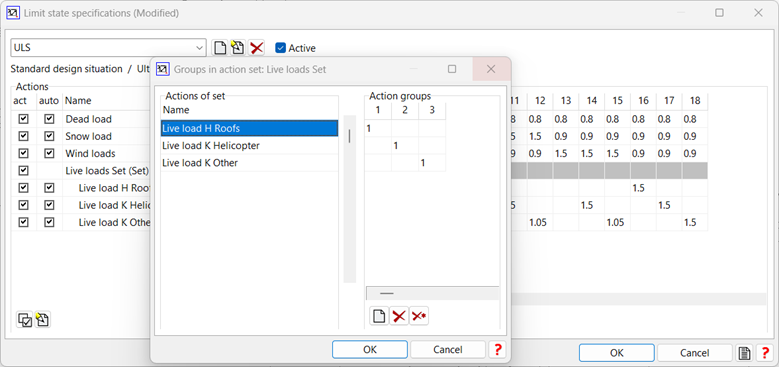Click Wind loads factor 1.5 in column 13
Image resolution: width=779 pixels, height=367 pixels.
[566, 153]
